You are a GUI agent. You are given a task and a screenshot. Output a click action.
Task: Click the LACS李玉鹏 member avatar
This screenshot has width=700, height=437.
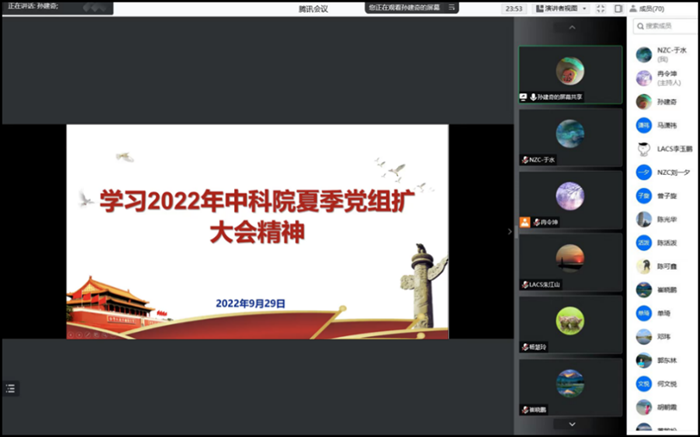[644, 148]
